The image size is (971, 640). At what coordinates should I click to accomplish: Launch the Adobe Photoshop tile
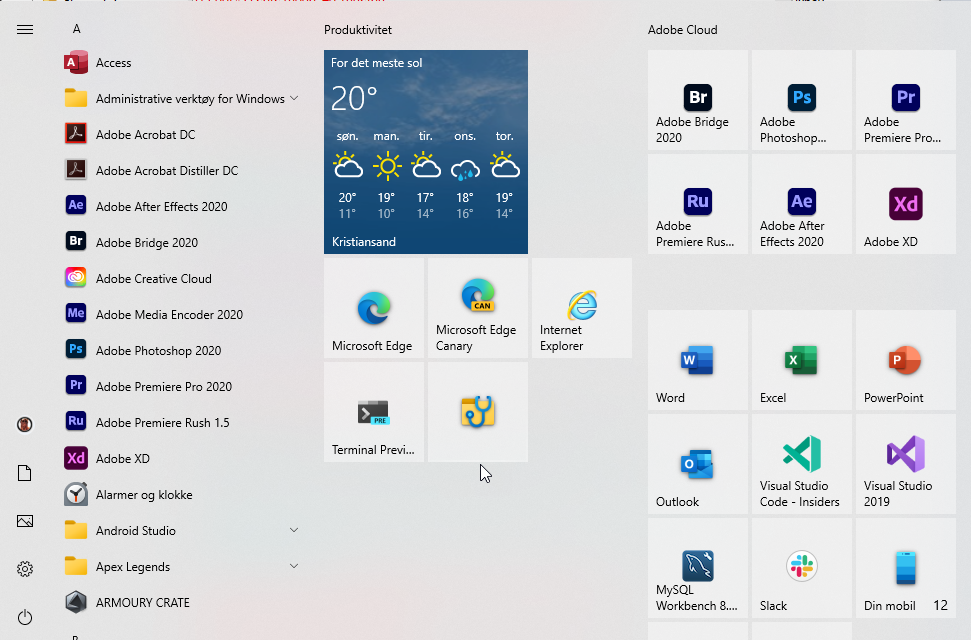(802, 100)
